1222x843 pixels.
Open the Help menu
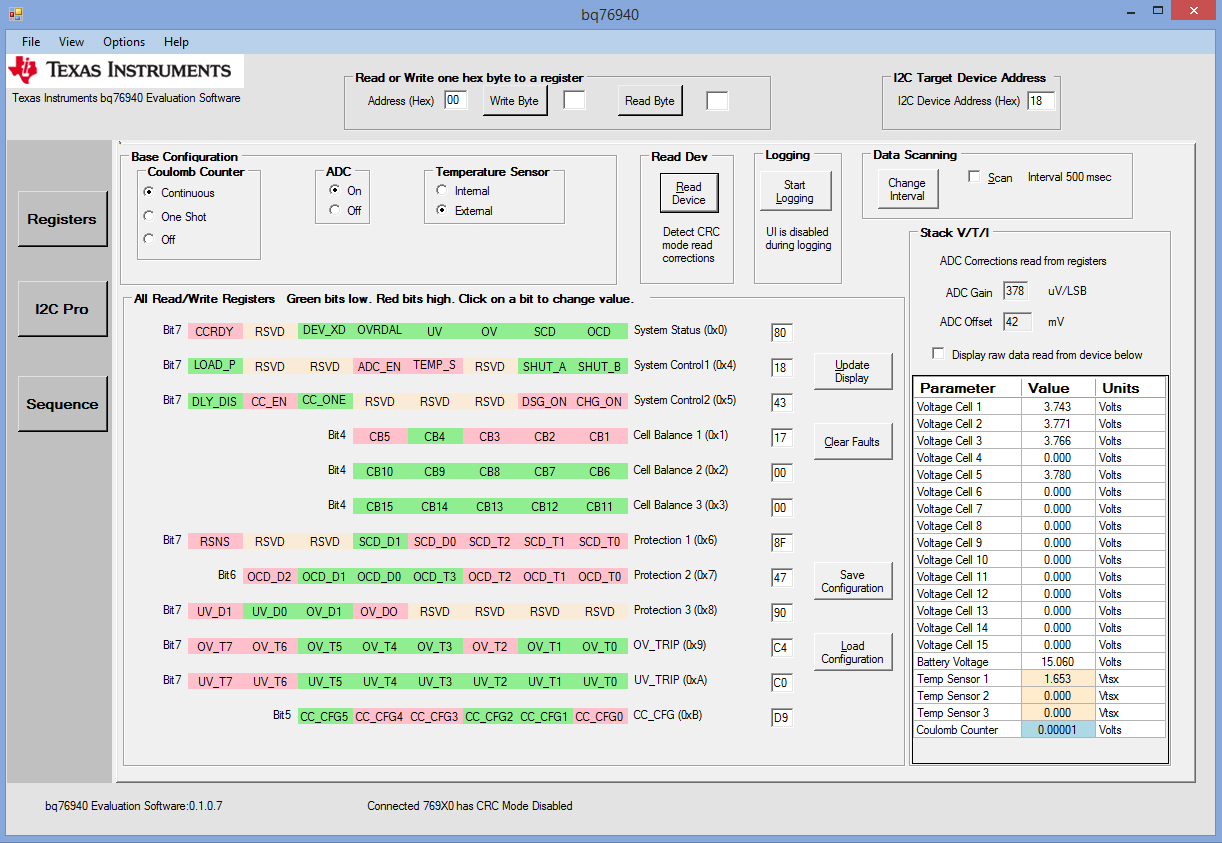point(177,42)
